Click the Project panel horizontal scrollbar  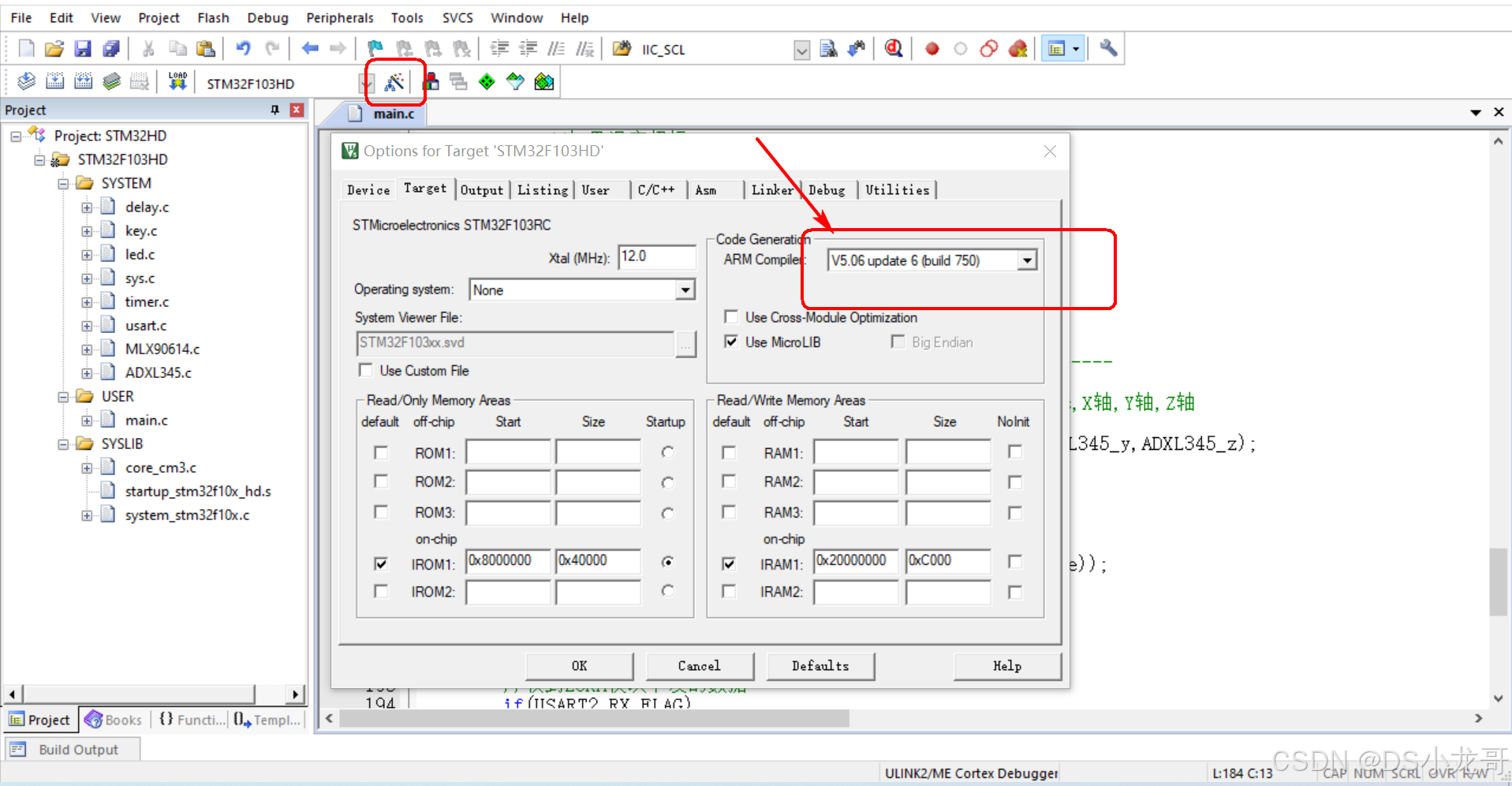coord(139,694)
